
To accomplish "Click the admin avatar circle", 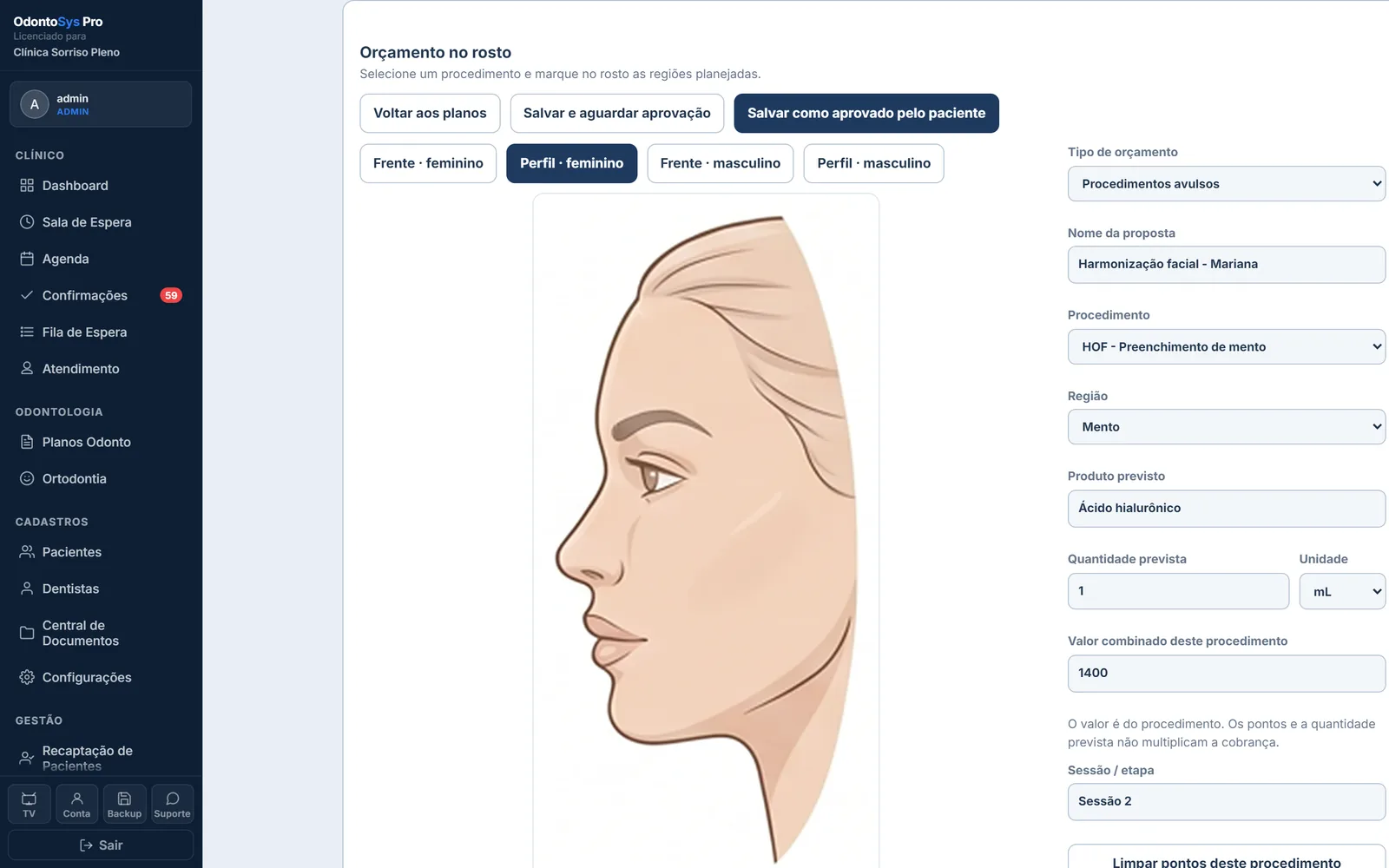I will 35,104.
